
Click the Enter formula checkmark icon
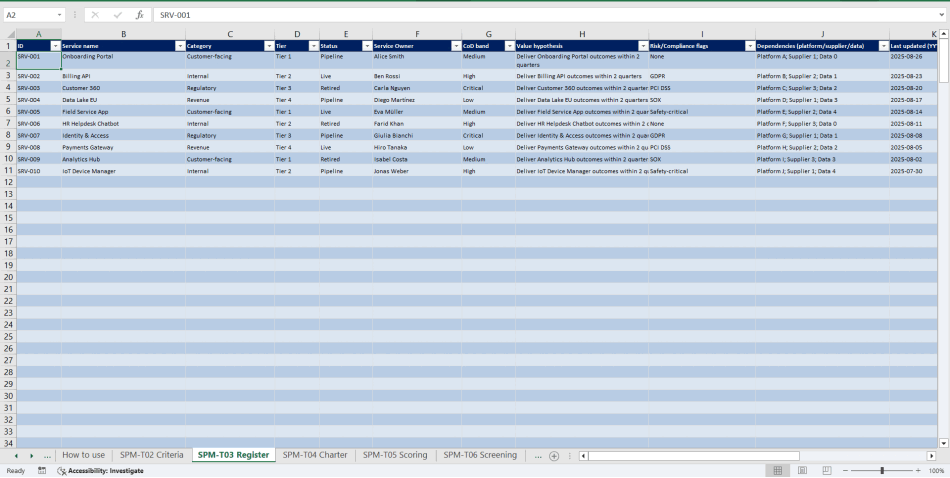[118, 15]
